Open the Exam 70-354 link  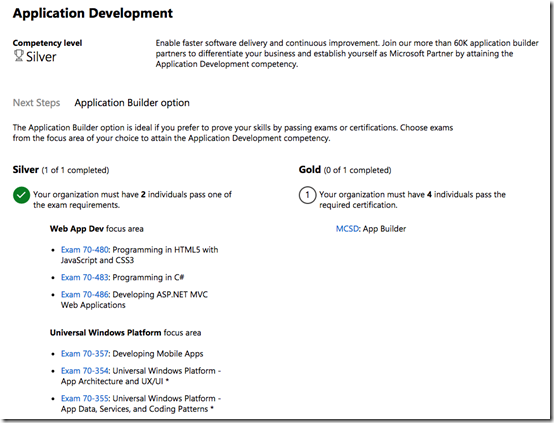tap(84, 371)
